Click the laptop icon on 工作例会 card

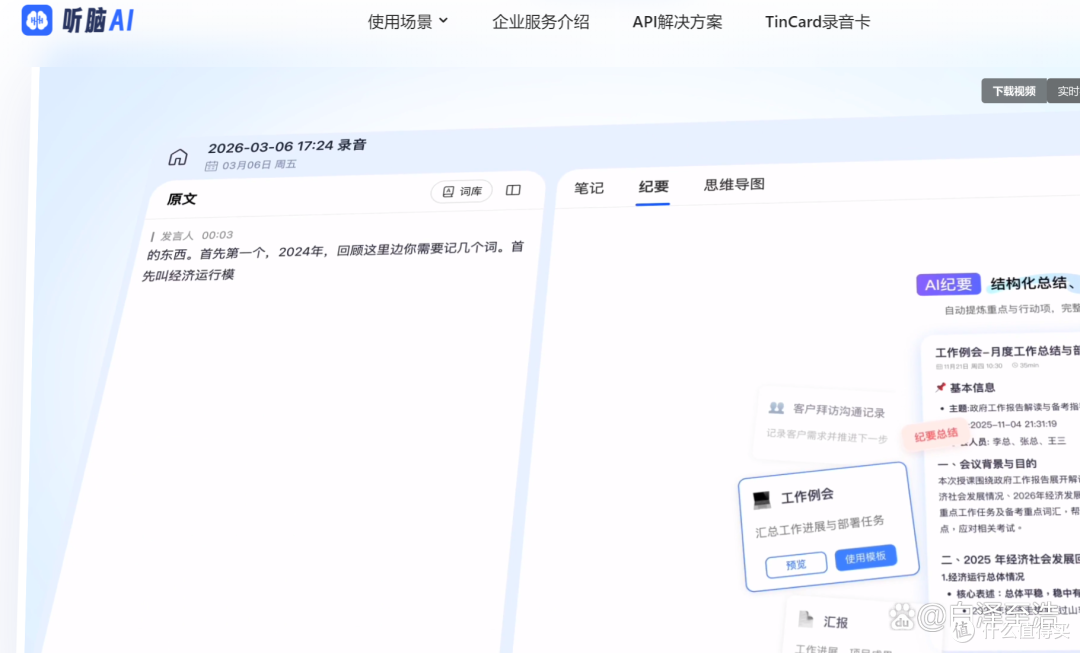coord(762,500)
